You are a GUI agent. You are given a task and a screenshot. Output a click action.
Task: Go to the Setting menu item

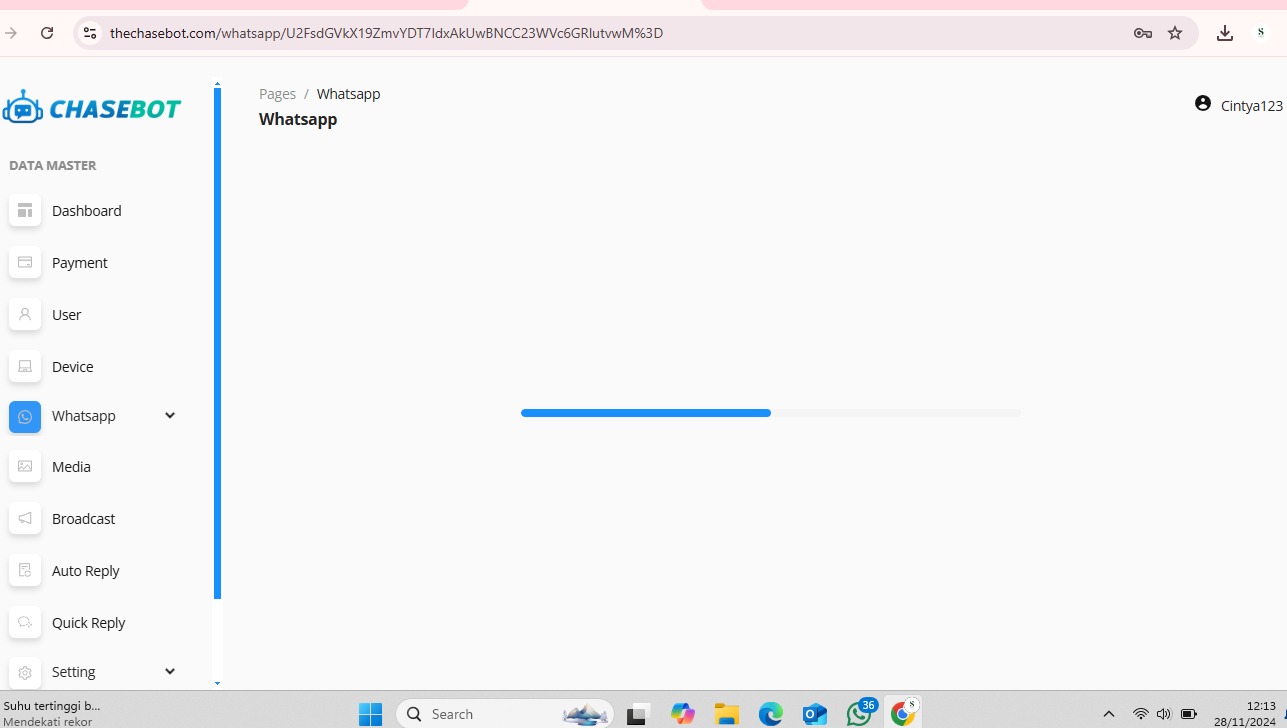tap(74, 672)
